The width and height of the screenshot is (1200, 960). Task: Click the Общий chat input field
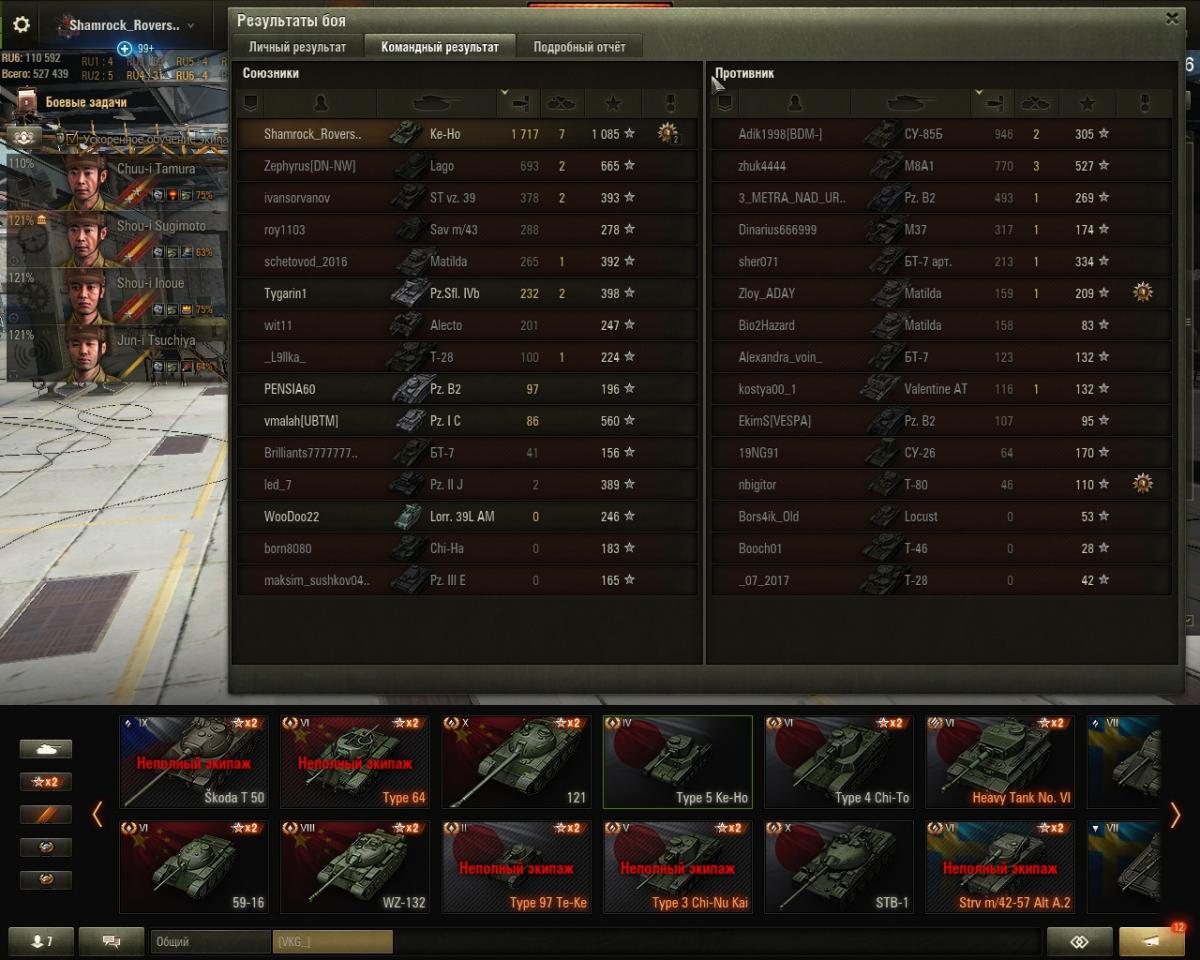click(x=210, y=941)
